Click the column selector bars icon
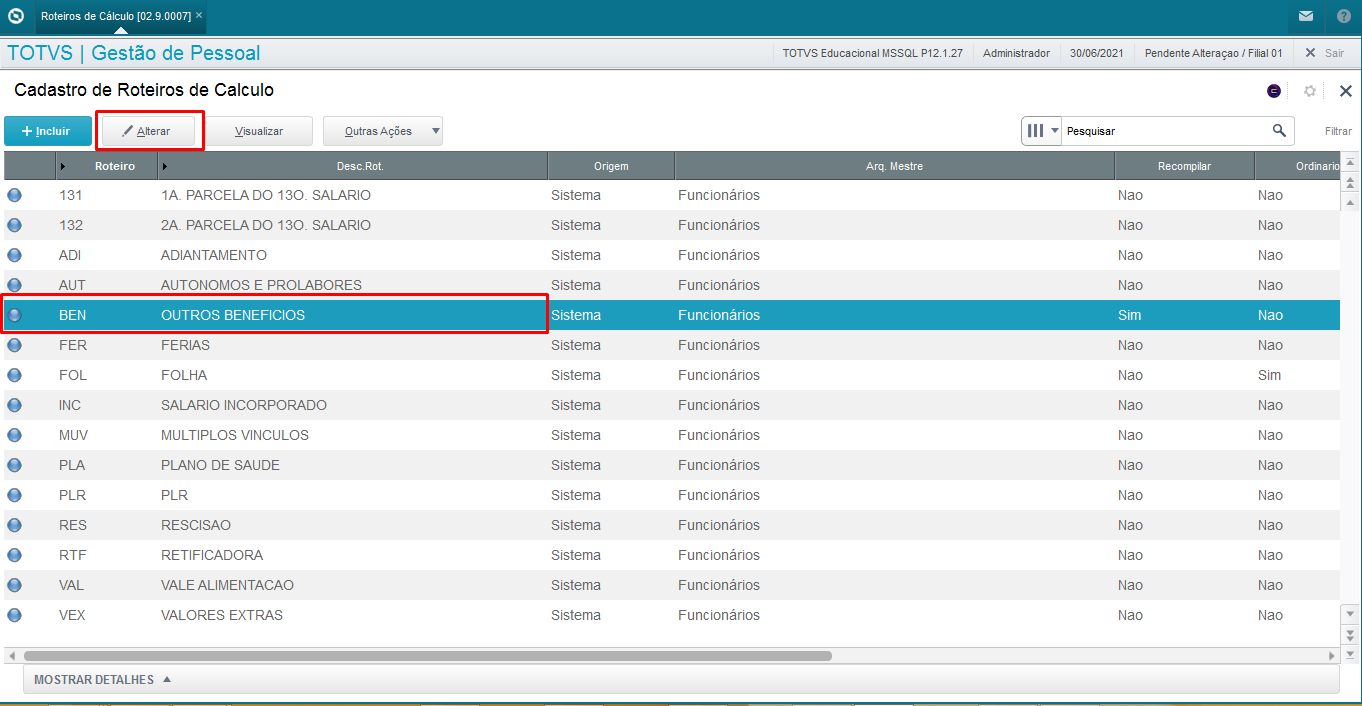1362x706 pixels. coord(1036,131)
